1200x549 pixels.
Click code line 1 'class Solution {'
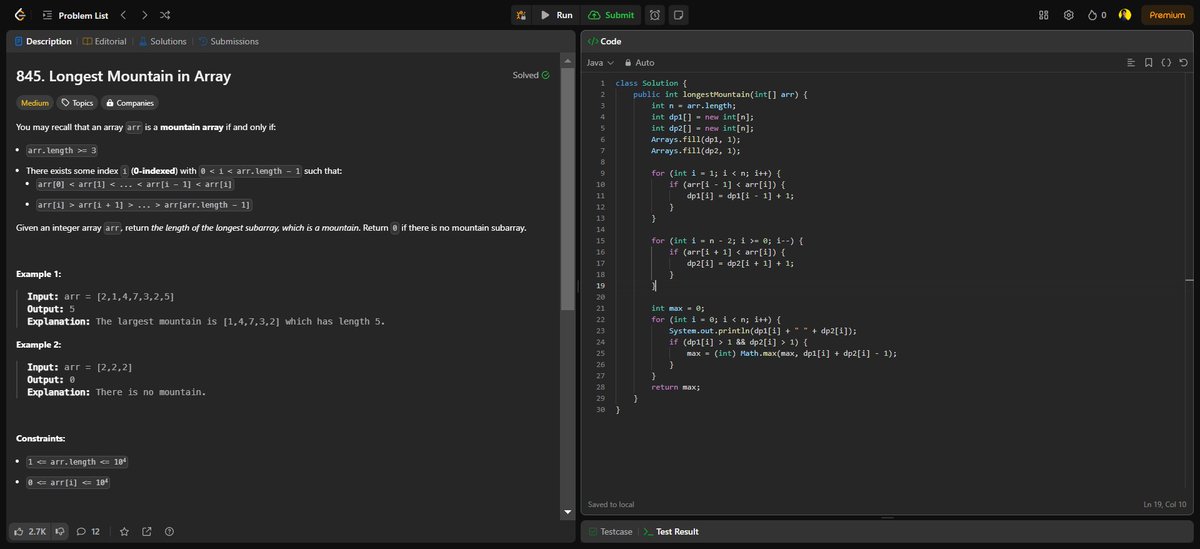pyautogui.click(x=651, y=83)
